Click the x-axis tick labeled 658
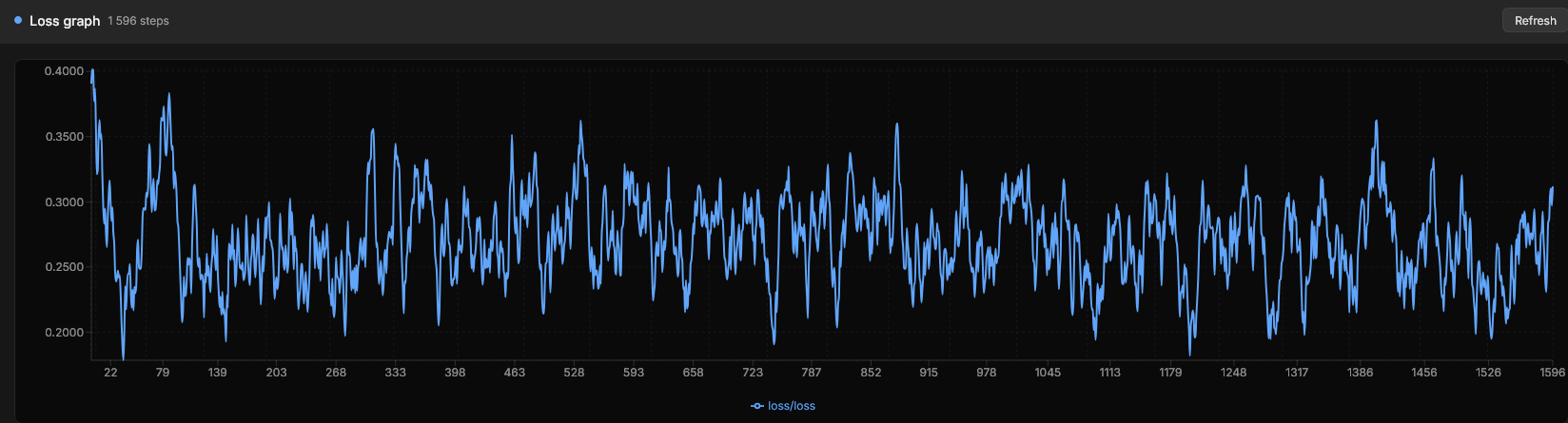This screenshot has width=1568, height=423. [x=693, y=373]
